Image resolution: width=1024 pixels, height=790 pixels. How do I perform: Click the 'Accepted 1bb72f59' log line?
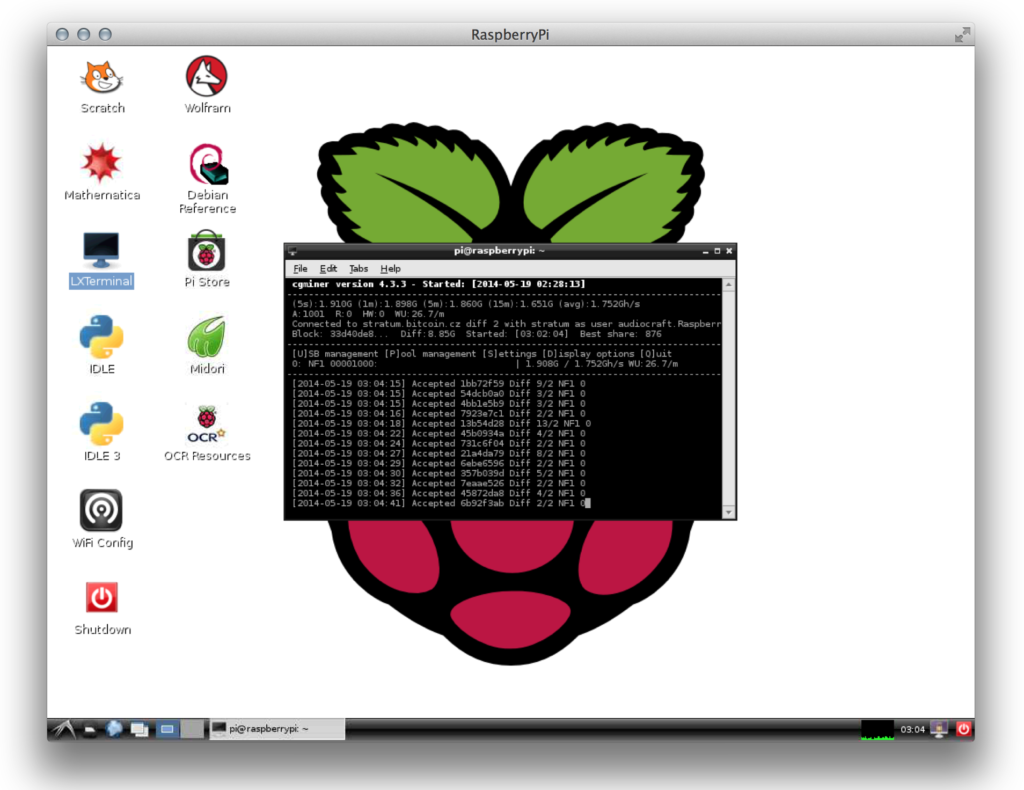tap(438, 384)
